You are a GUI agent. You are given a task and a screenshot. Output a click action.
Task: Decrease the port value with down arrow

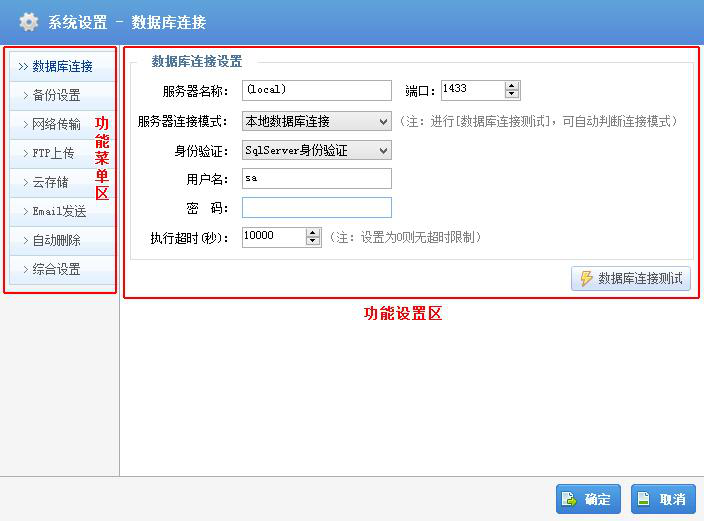tap(512, 94)
